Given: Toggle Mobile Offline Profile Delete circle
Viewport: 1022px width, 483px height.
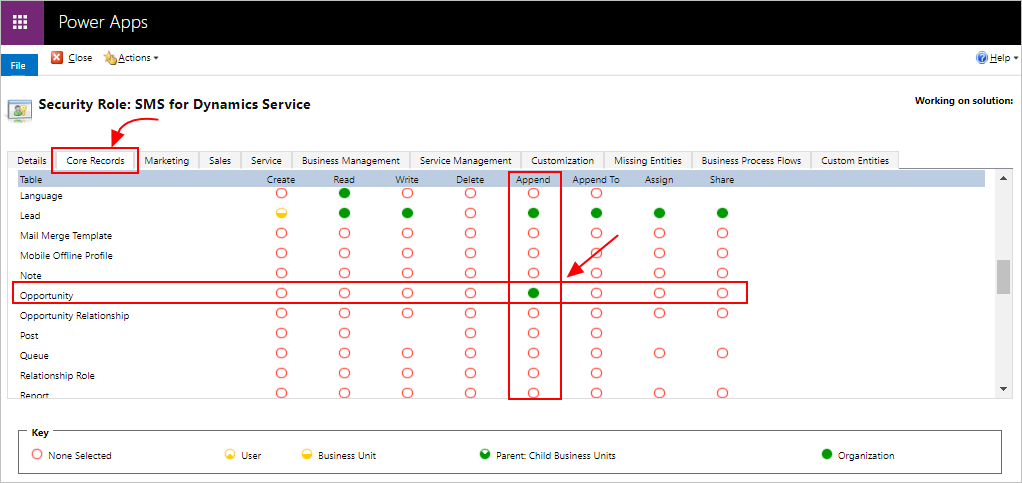Looking at the screenshot, I should point(471,253).
